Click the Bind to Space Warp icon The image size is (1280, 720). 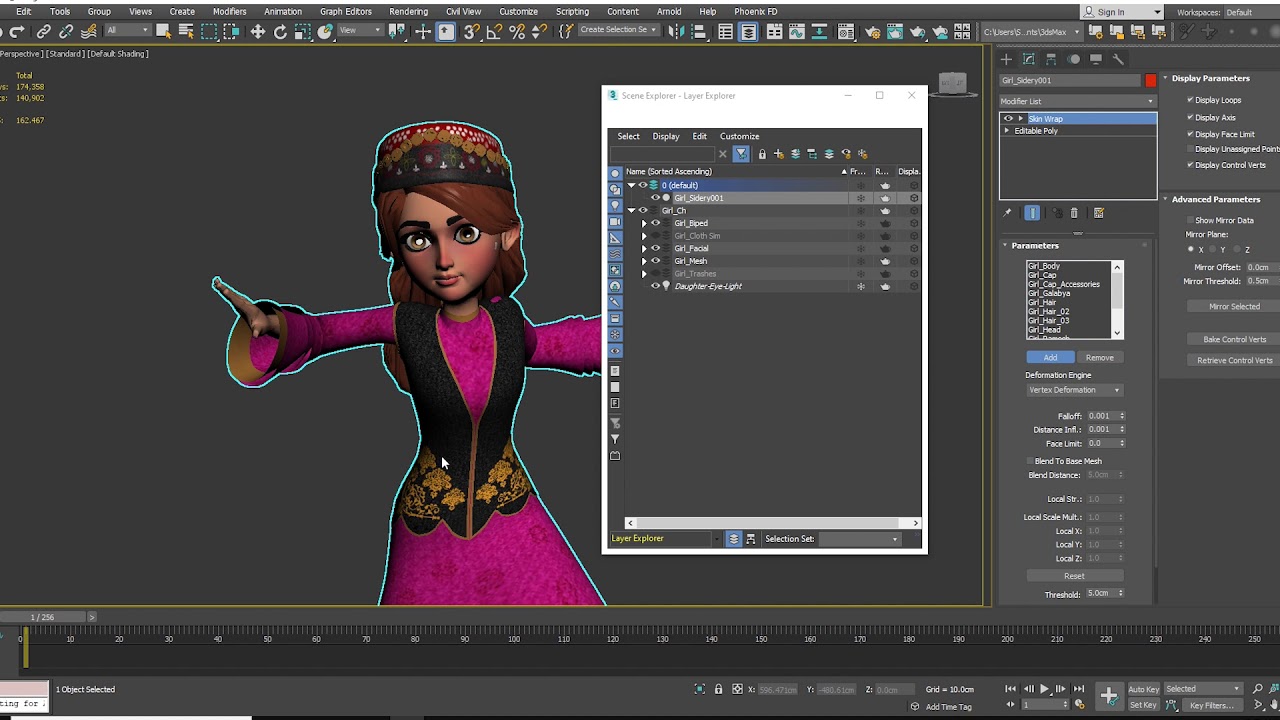[90, 32]
